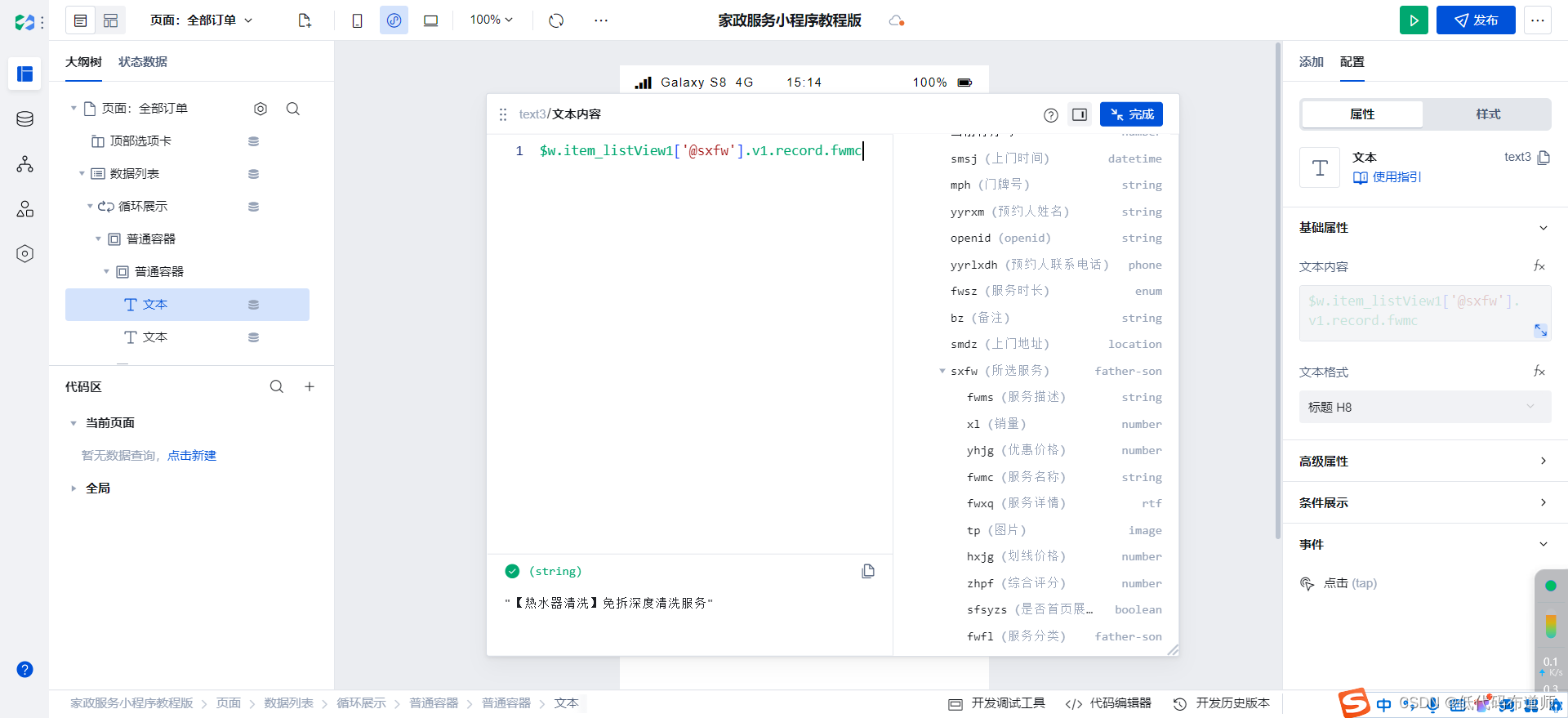Click the 发布 publish button
1568x718 pixels.
(x=1476, y=20)
